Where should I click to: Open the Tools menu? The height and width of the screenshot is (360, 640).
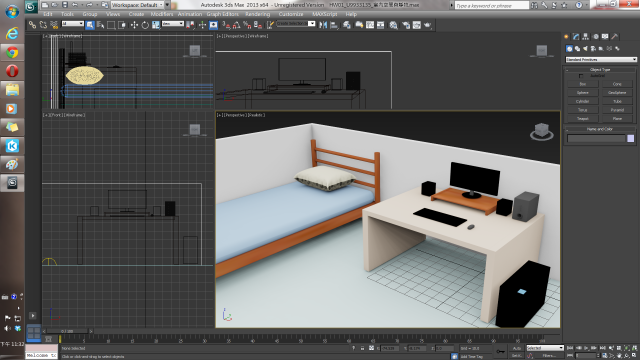67,14
